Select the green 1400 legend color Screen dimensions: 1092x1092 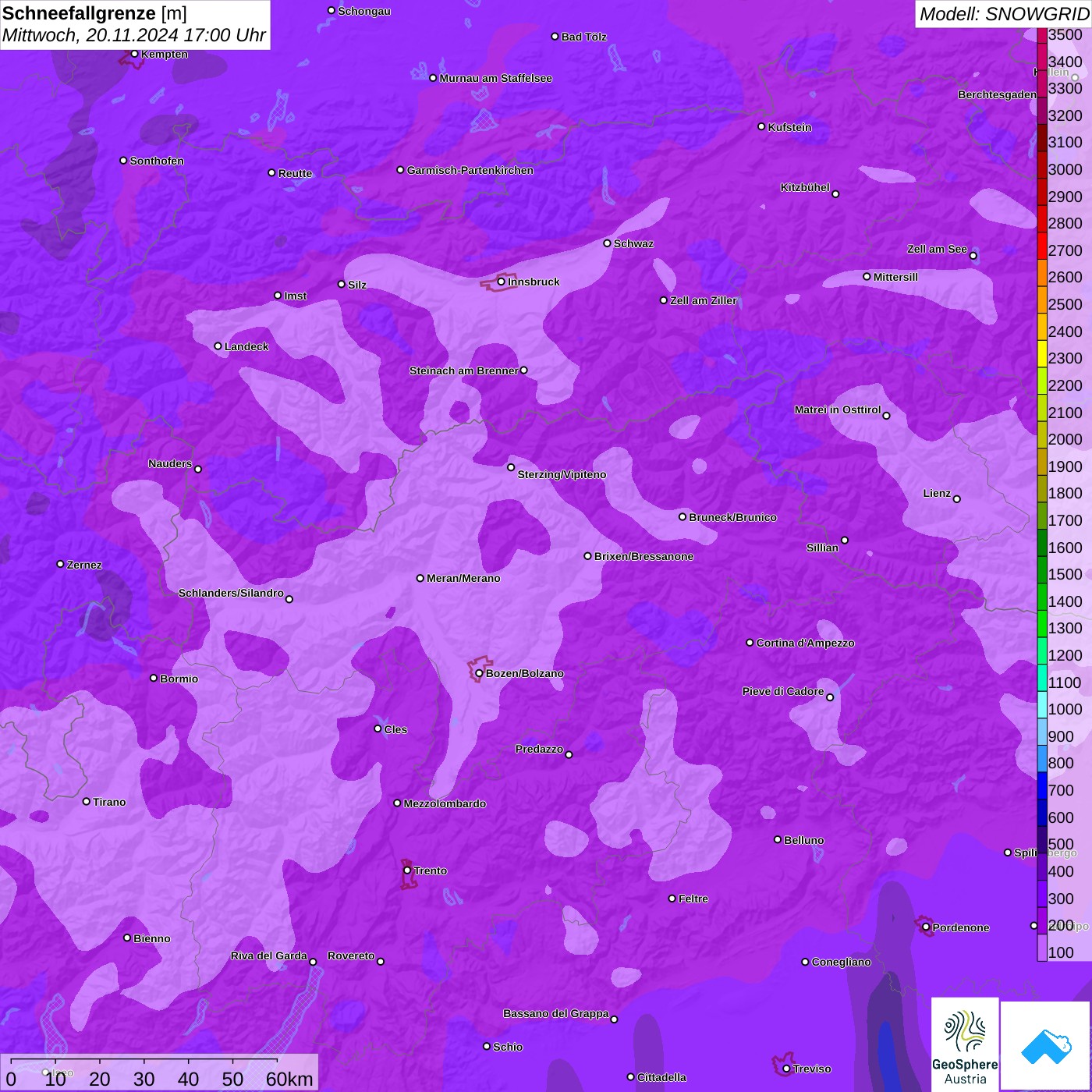coord(1042,597)
